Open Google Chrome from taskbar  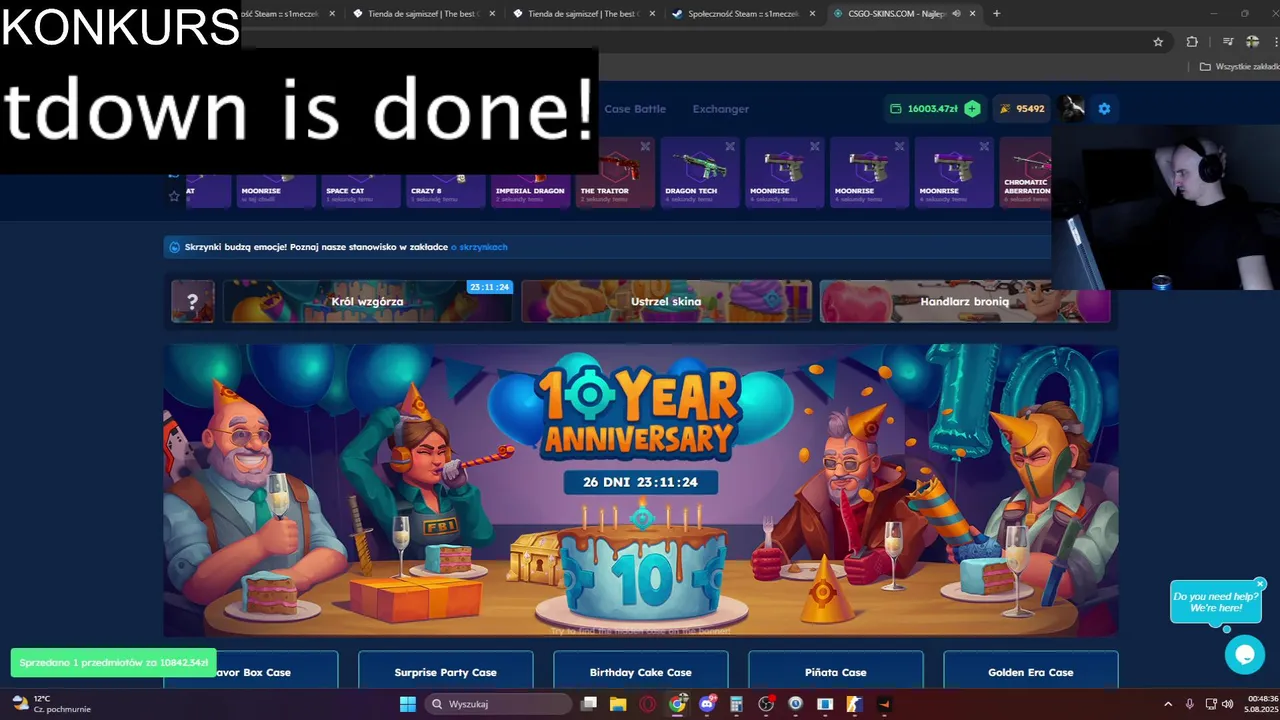tap(678, 704)
